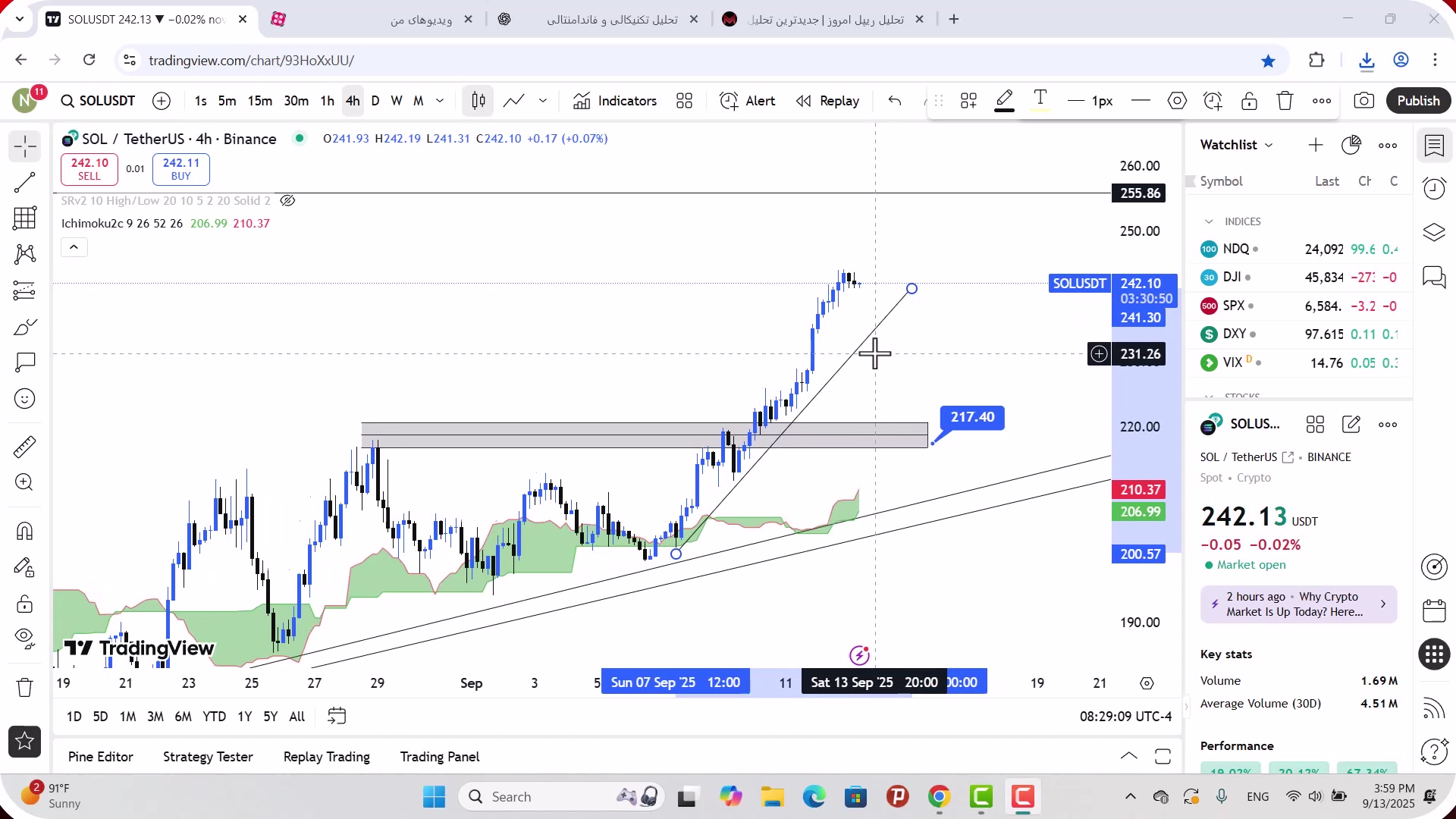The height and width of the screenshot is (819, 1456).
Task: Open the Alerts panel clock icon
Action: coord(1434,188)
